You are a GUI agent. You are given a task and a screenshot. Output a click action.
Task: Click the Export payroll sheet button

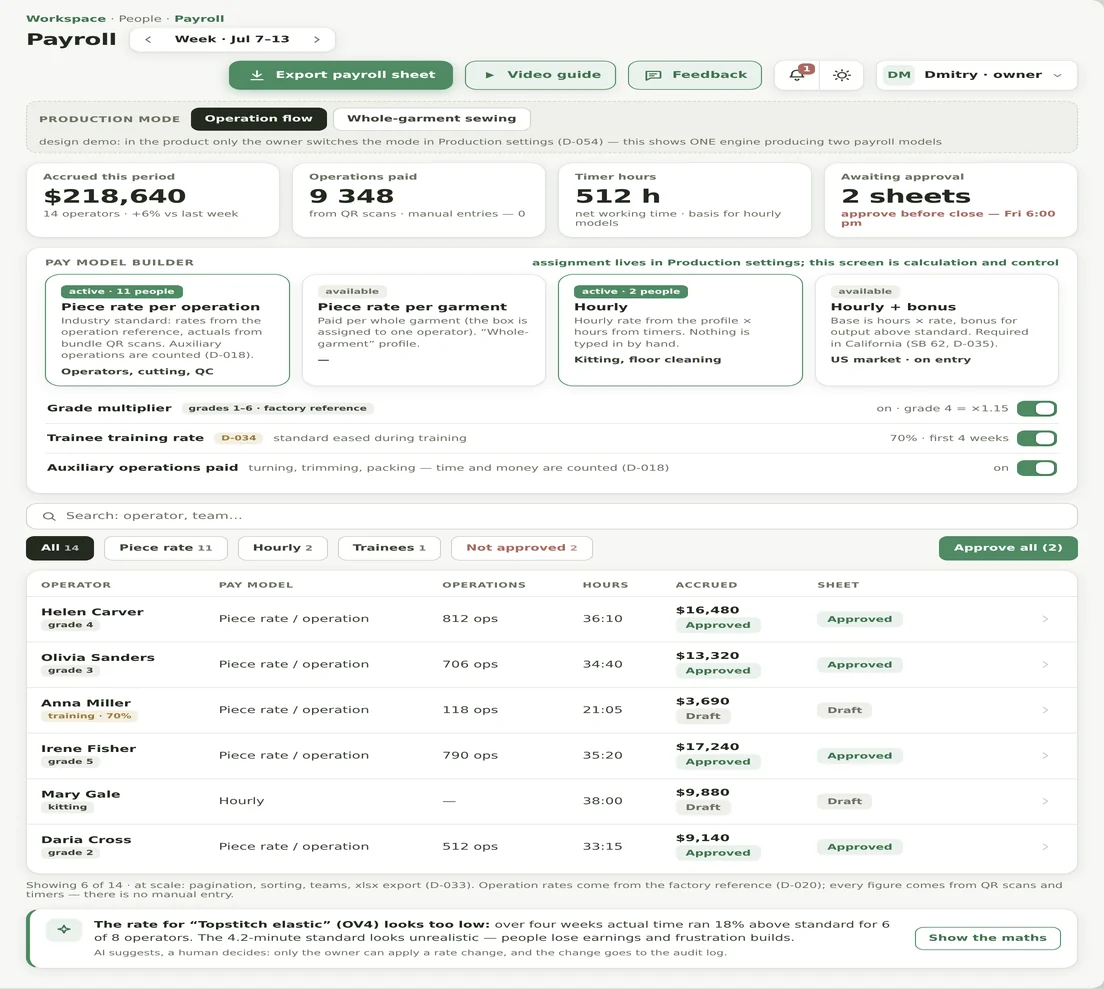click(341, 75)
